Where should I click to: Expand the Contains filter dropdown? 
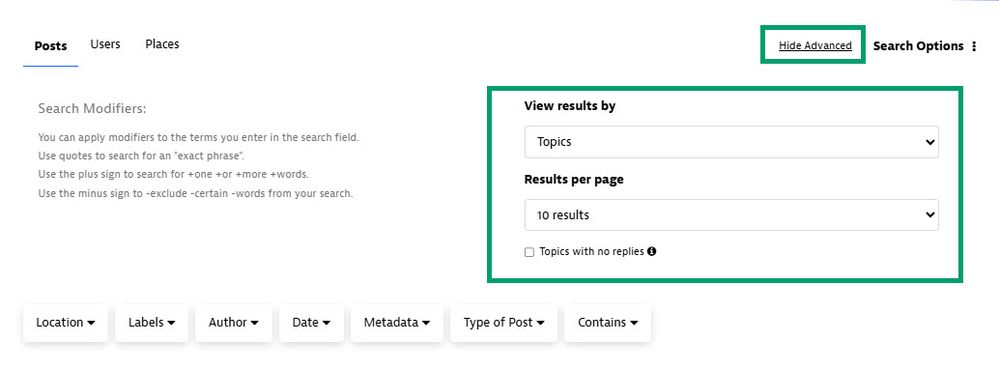point(608,323)
